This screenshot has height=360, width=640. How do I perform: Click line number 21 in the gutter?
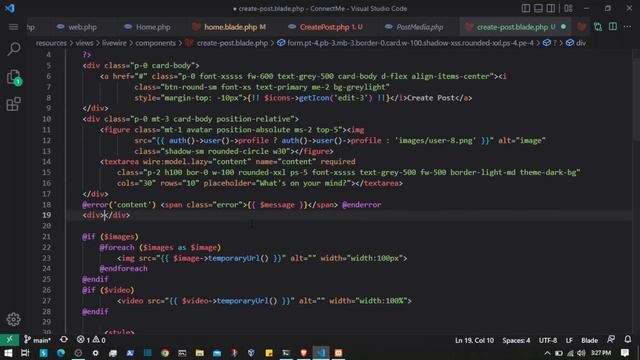pyautogui.click(x=47, y=237)
